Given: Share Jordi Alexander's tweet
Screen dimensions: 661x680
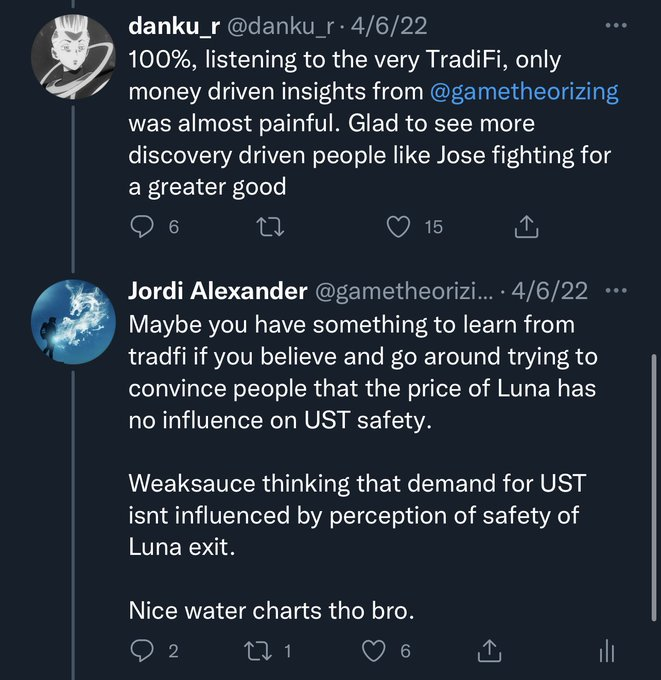Looking at the screenshot, I should [489, 651].
